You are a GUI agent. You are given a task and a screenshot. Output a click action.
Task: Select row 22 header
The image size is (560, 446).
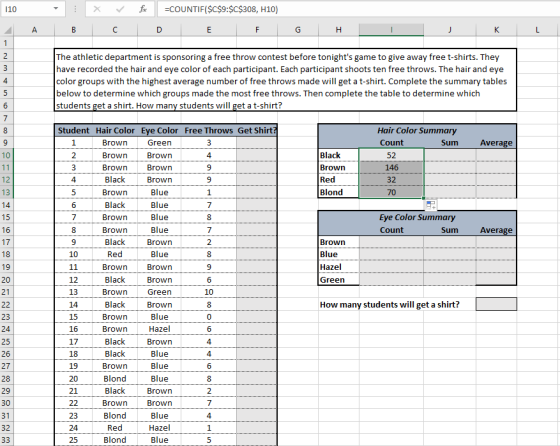[x=6, y=305]
